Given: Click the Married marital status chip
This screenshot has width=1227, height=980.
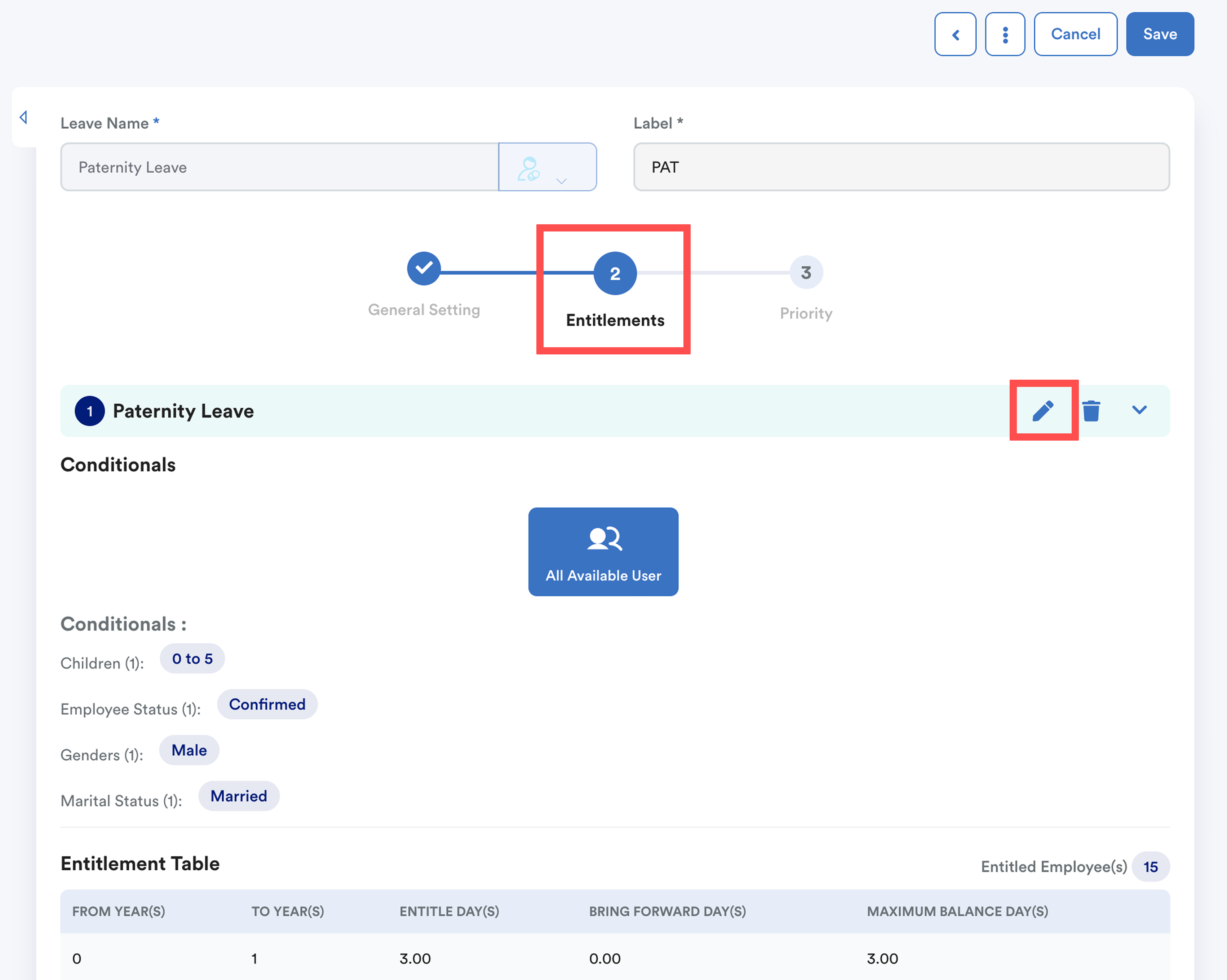Looking at the screenshot, I should pos(239,796).
